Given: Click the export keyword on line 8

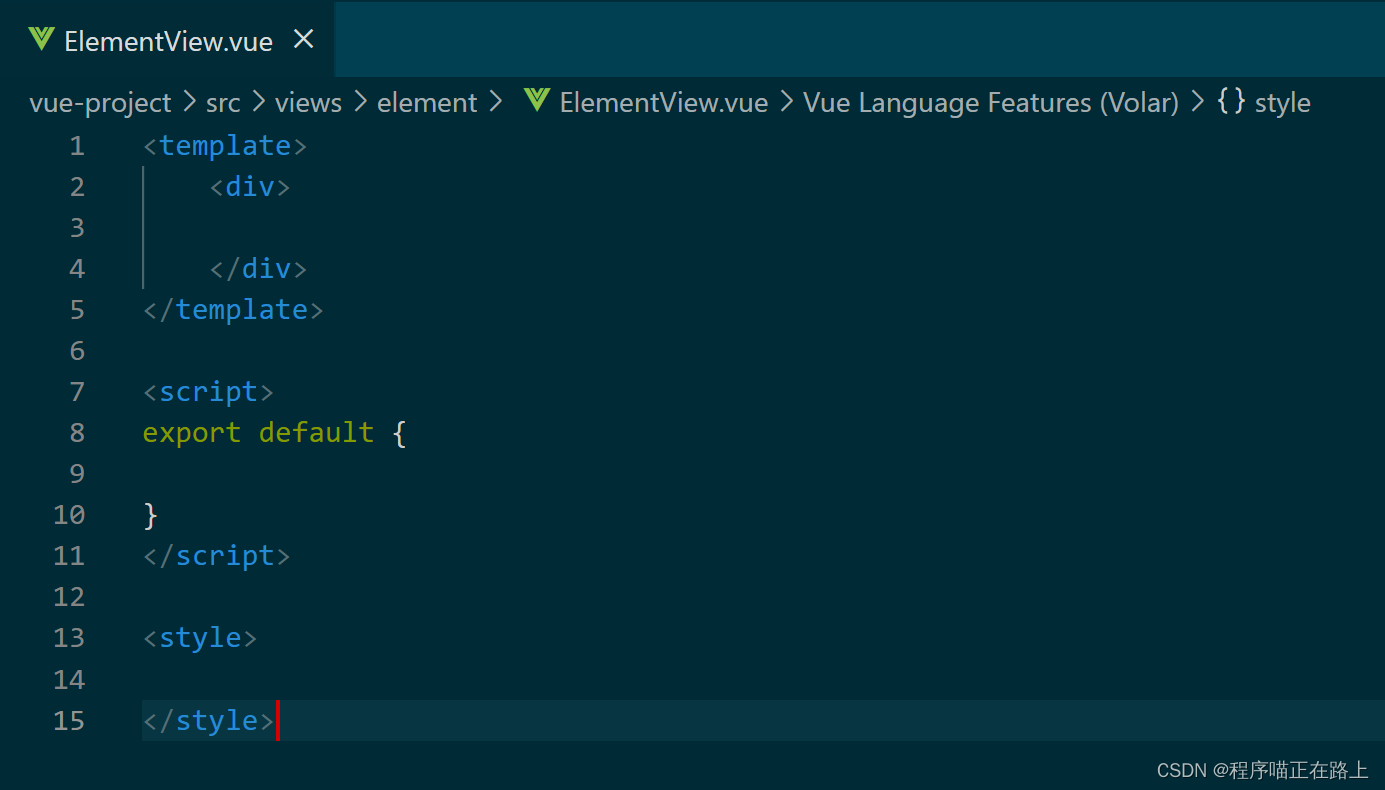Looking at the screenshot, I should [x=192, y=433].
